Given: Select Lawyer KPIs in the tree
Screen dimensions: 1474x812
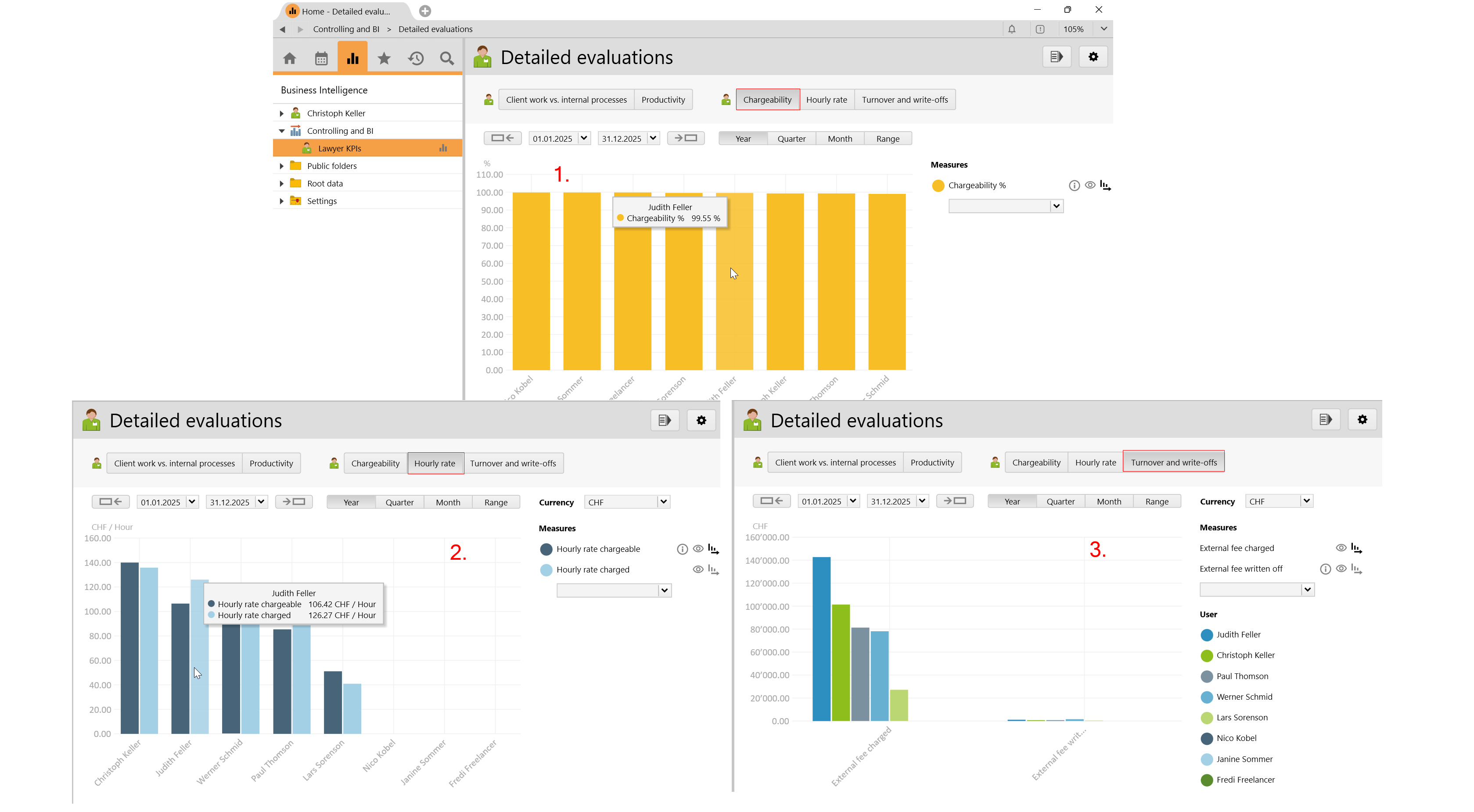Looking at the screenshot, I should [339, 149].
